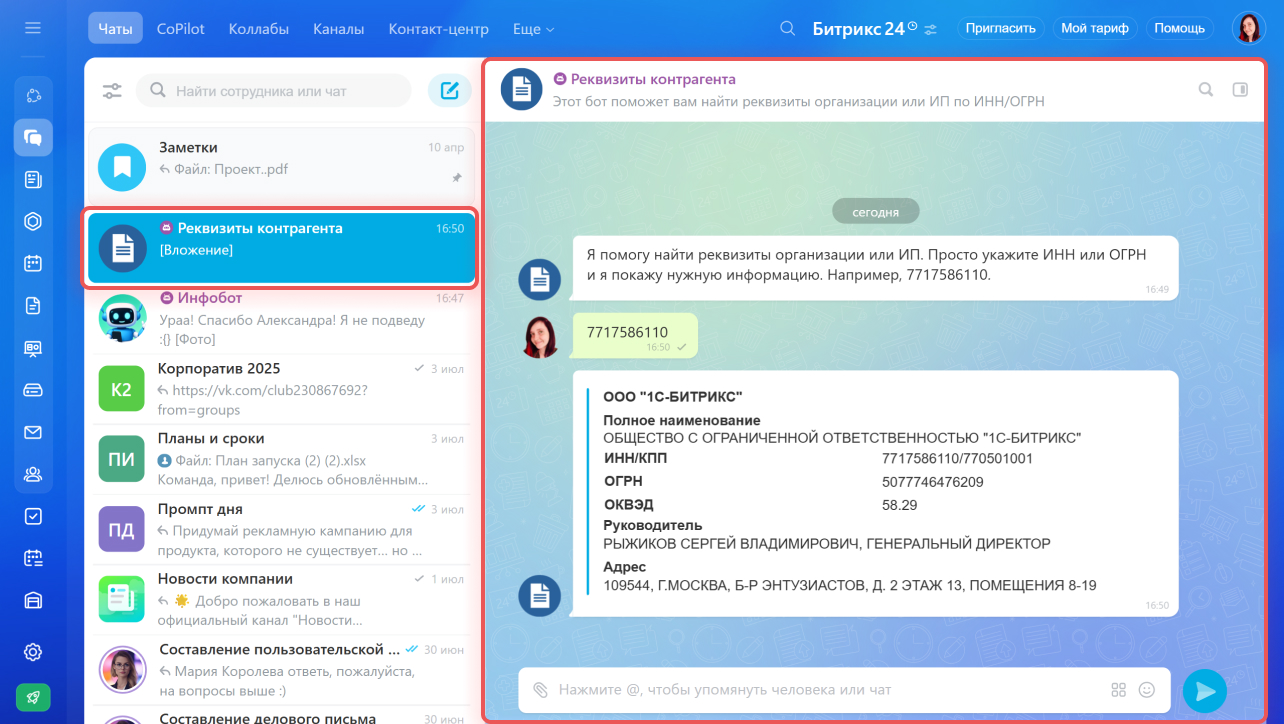Click the search magnifier in top bar
Image resolution: width=1284 pixels, height=724 pixels.
click(x=788, y=28)
